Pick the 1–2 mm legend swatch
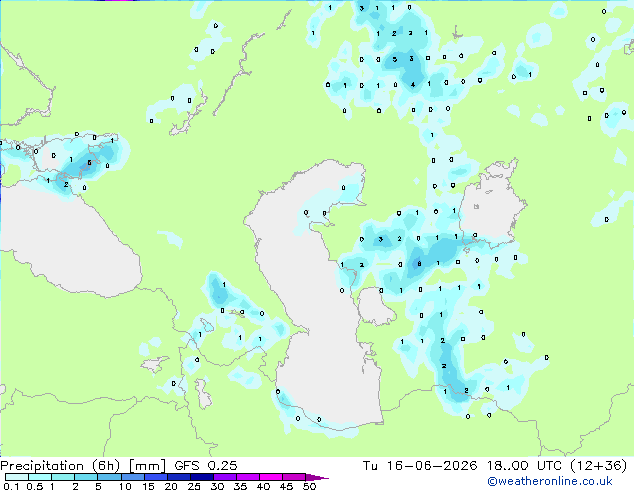634x490 pixels. (x=63, y=477)
